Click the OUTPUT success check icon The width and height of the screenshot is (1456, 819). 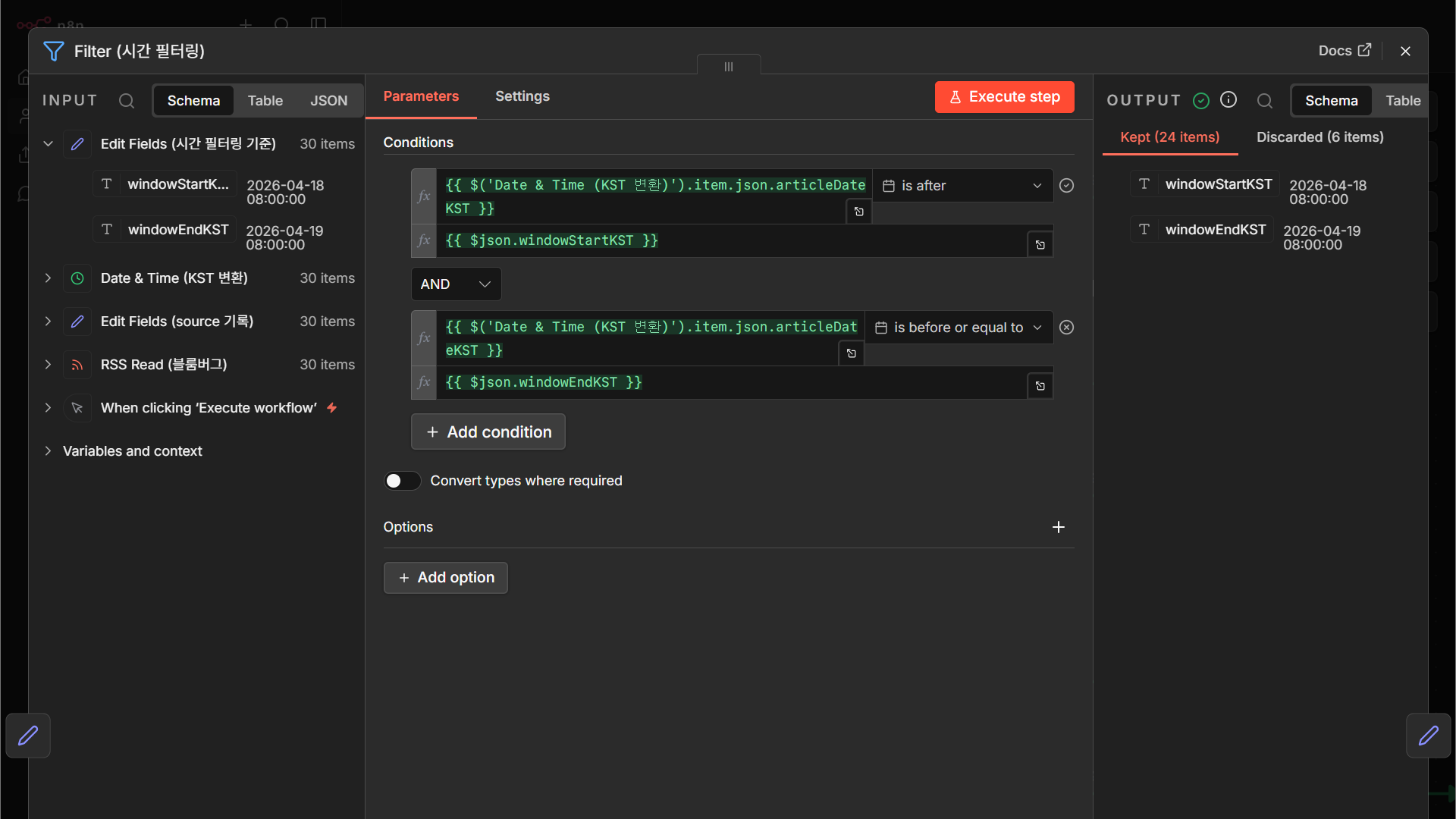(x=1201, y=101)
